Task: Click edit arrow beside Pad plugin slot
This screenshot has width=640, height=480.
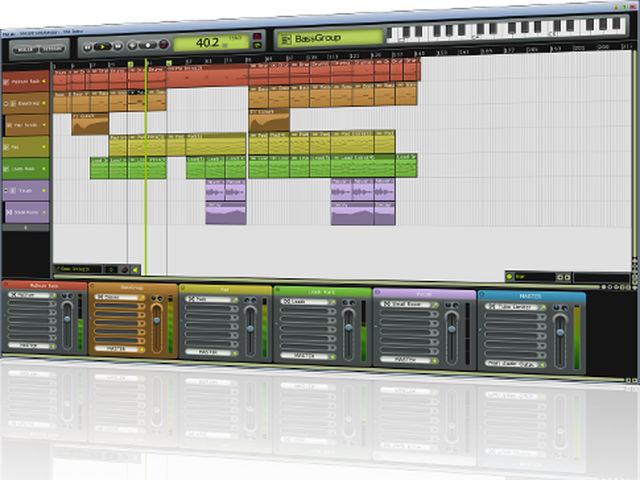Action: point(235,300)
